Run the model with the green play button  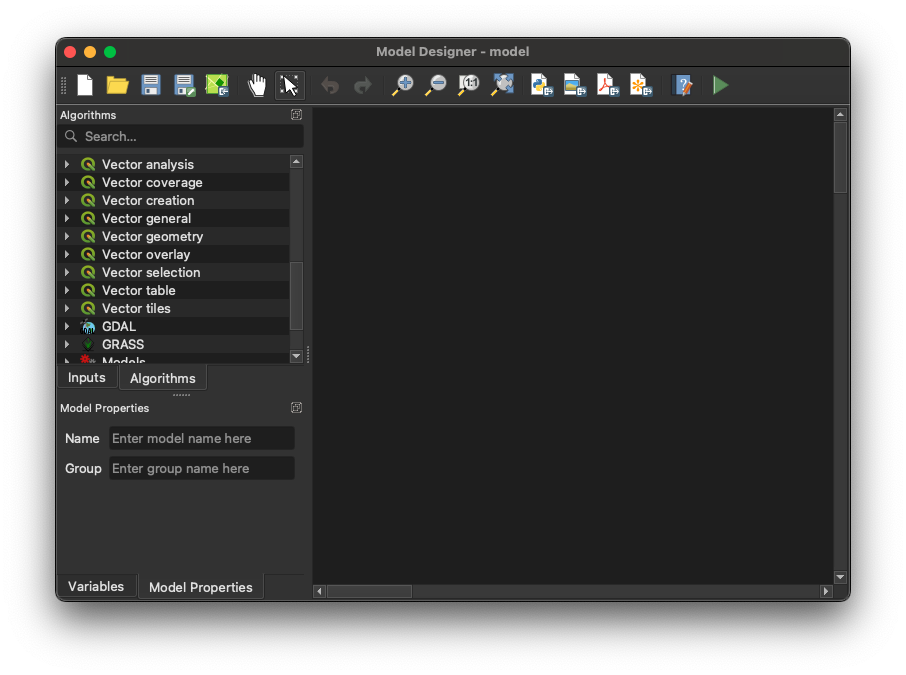(x=721, y=86)
